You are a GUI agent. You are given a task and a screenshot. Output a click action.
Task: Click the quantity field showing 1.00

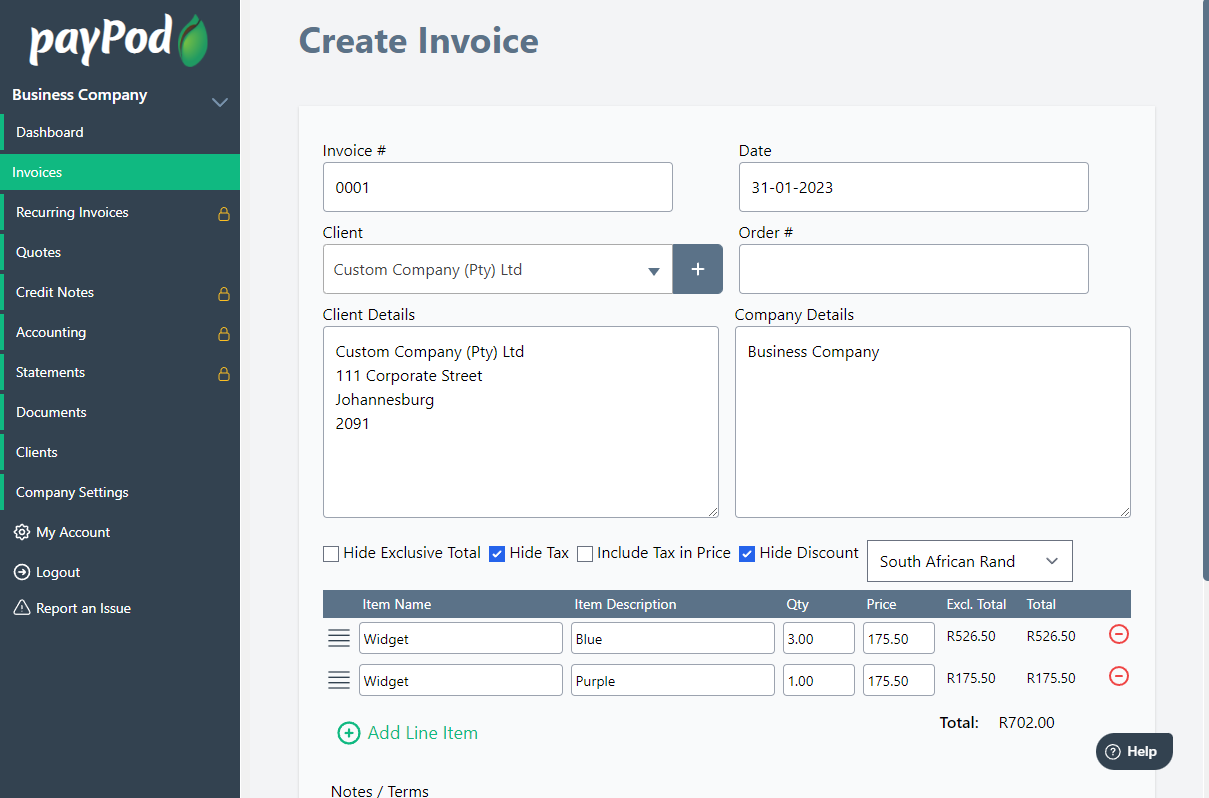click(x=819, y=680)
